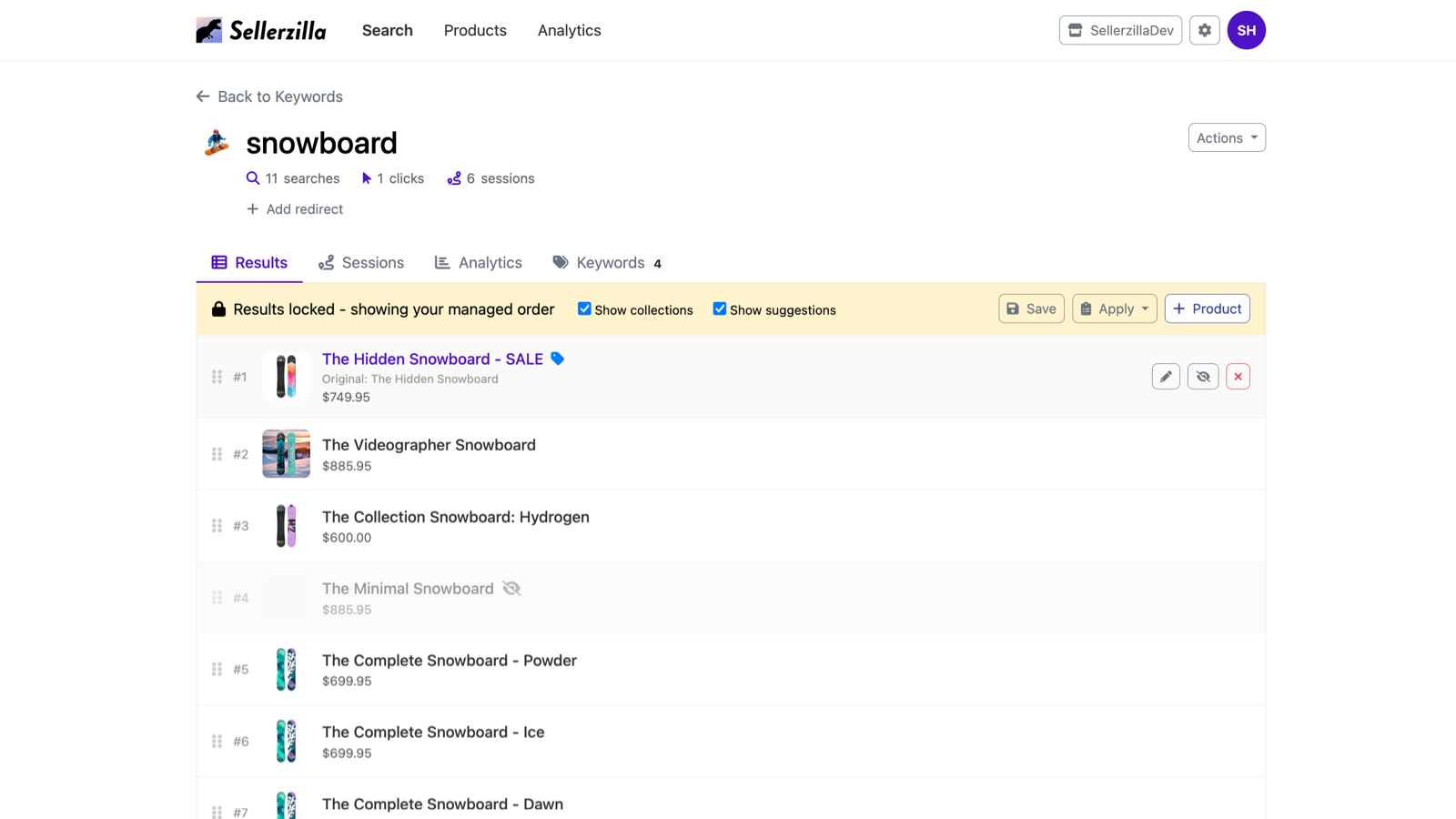The height and width of the screenshot is (819, 1456).
Task: Click the tag icon beside The Hidden Snowboard - SALE
Action: tap(557, 359)
